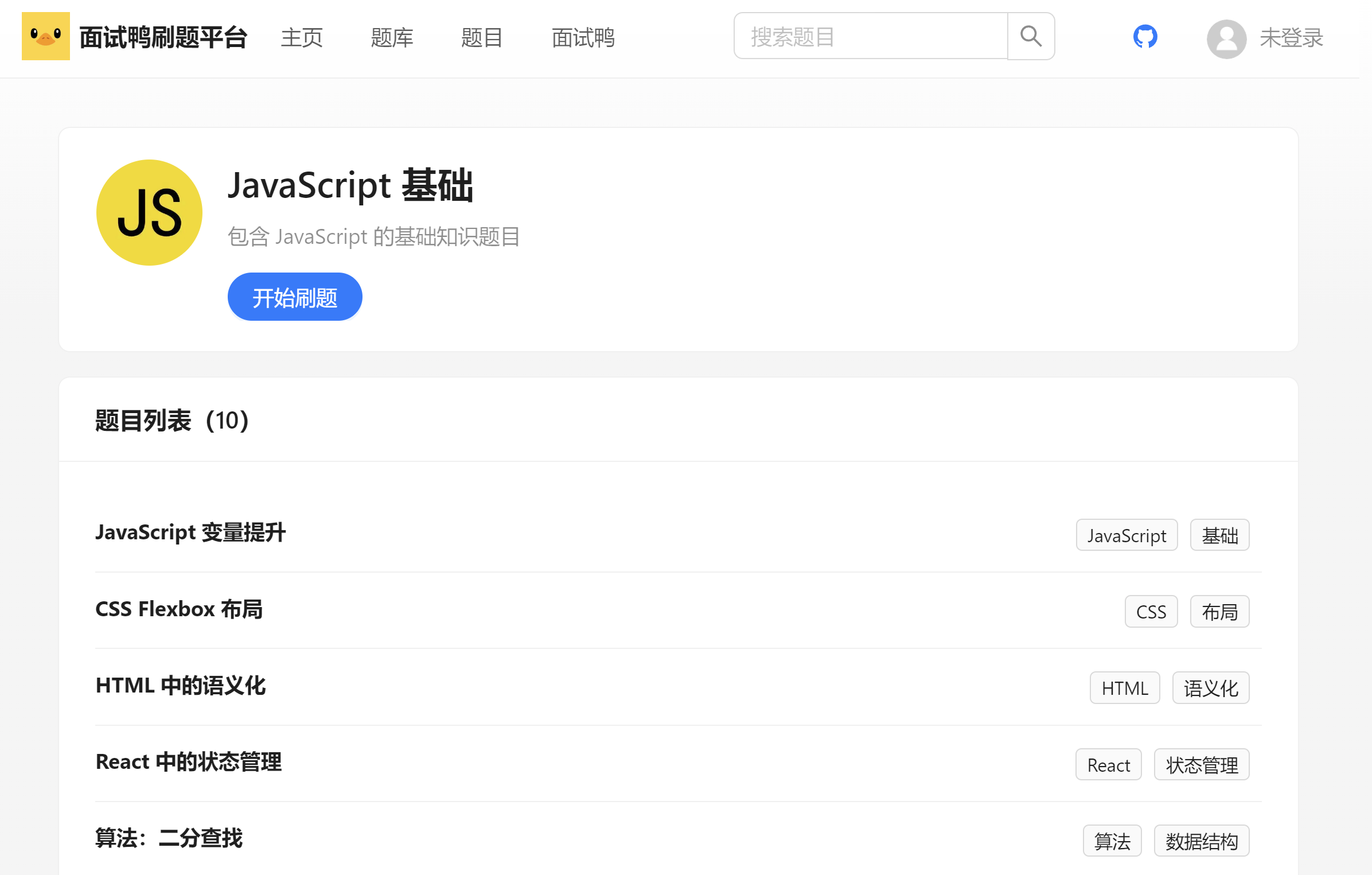This screenshot has width=1372, height=875.
Task: Select the 题目 navigation item
Action: tap(482, 38)
